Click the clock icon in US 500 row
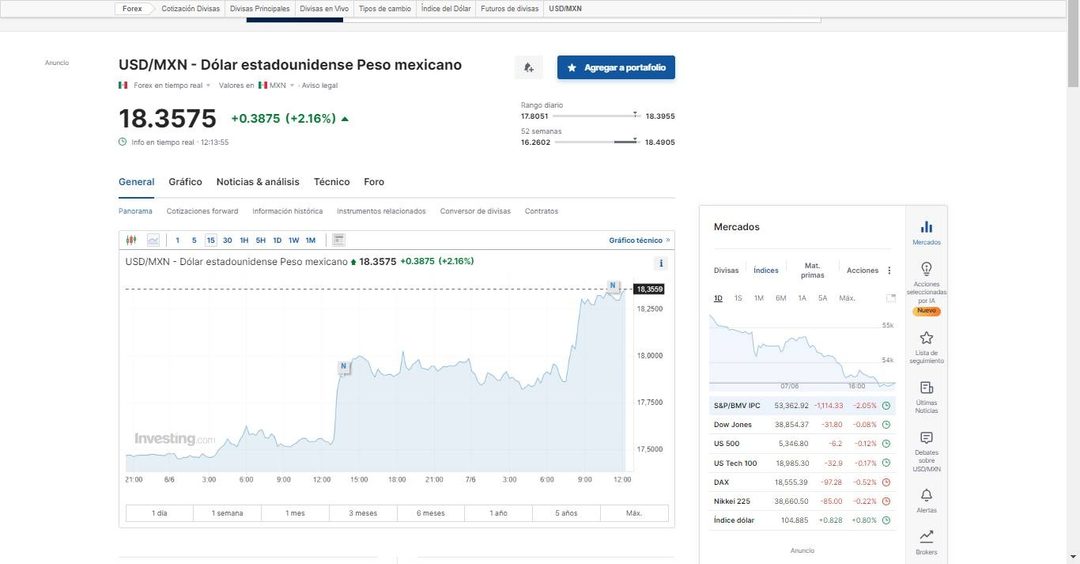This screenshot has width=1080, height=564. [x=886, y=443]
